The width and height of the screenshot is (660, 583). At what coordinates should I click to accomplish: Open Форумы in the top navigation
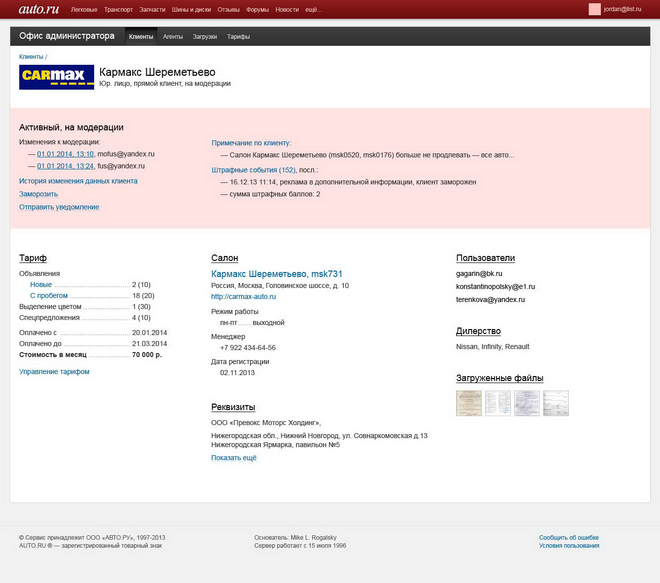pos(257,9)
